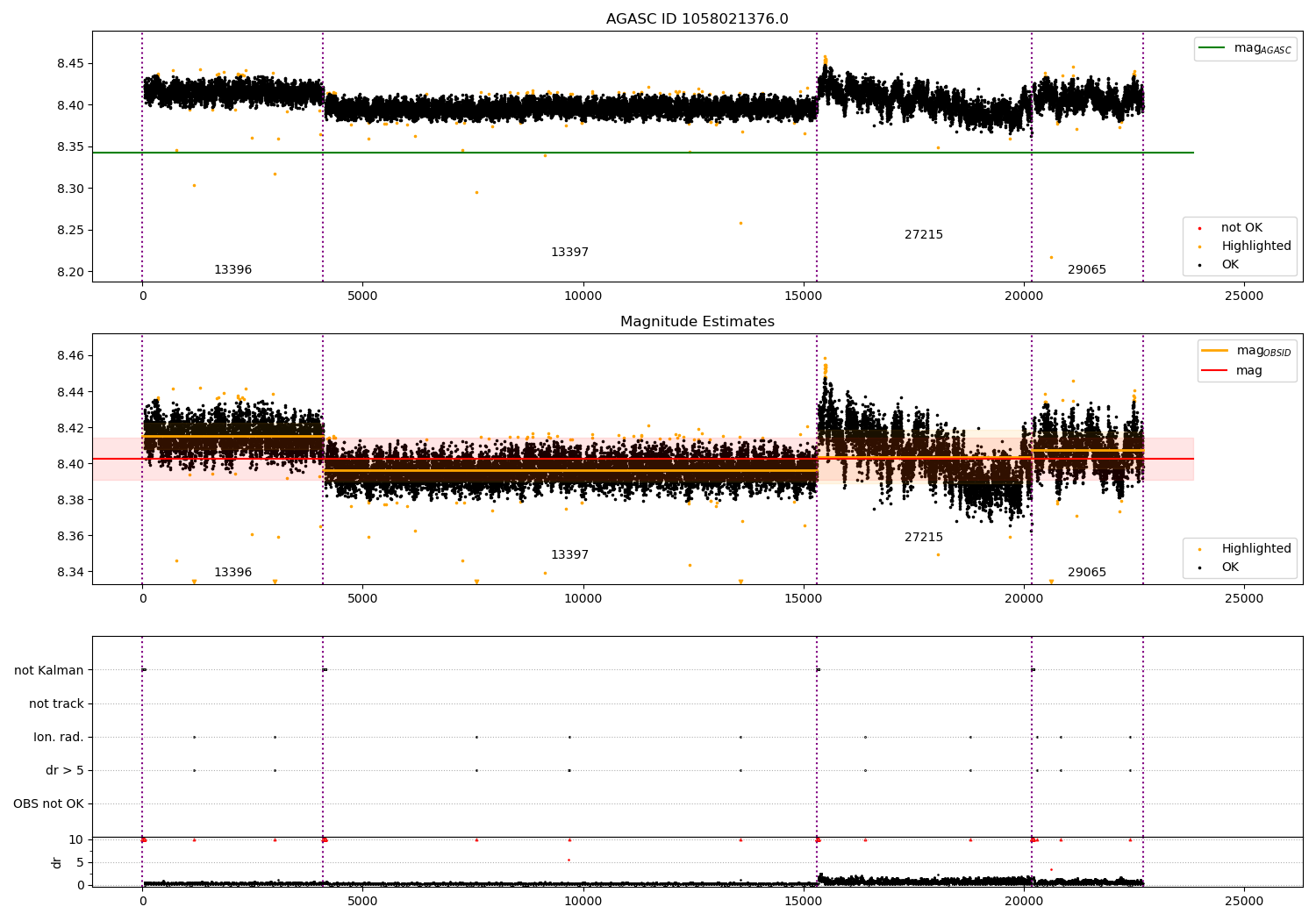
Task: Click x-axis tick 15000 under Magnitude Estimates plot
Action: tap(803, 598)
